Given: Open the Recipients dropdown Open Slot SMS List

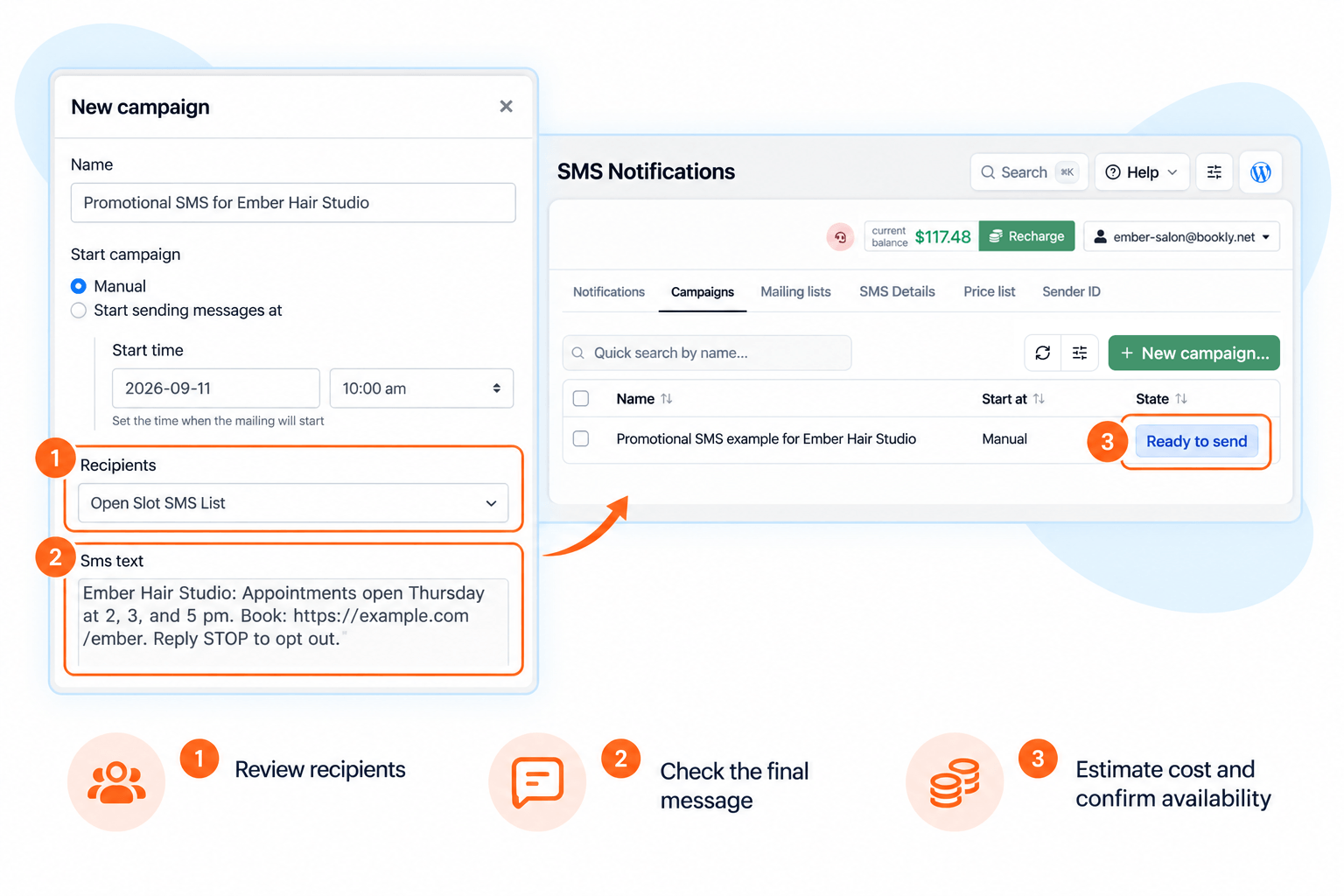Looking at the screenshot, I should pos(292,503).
